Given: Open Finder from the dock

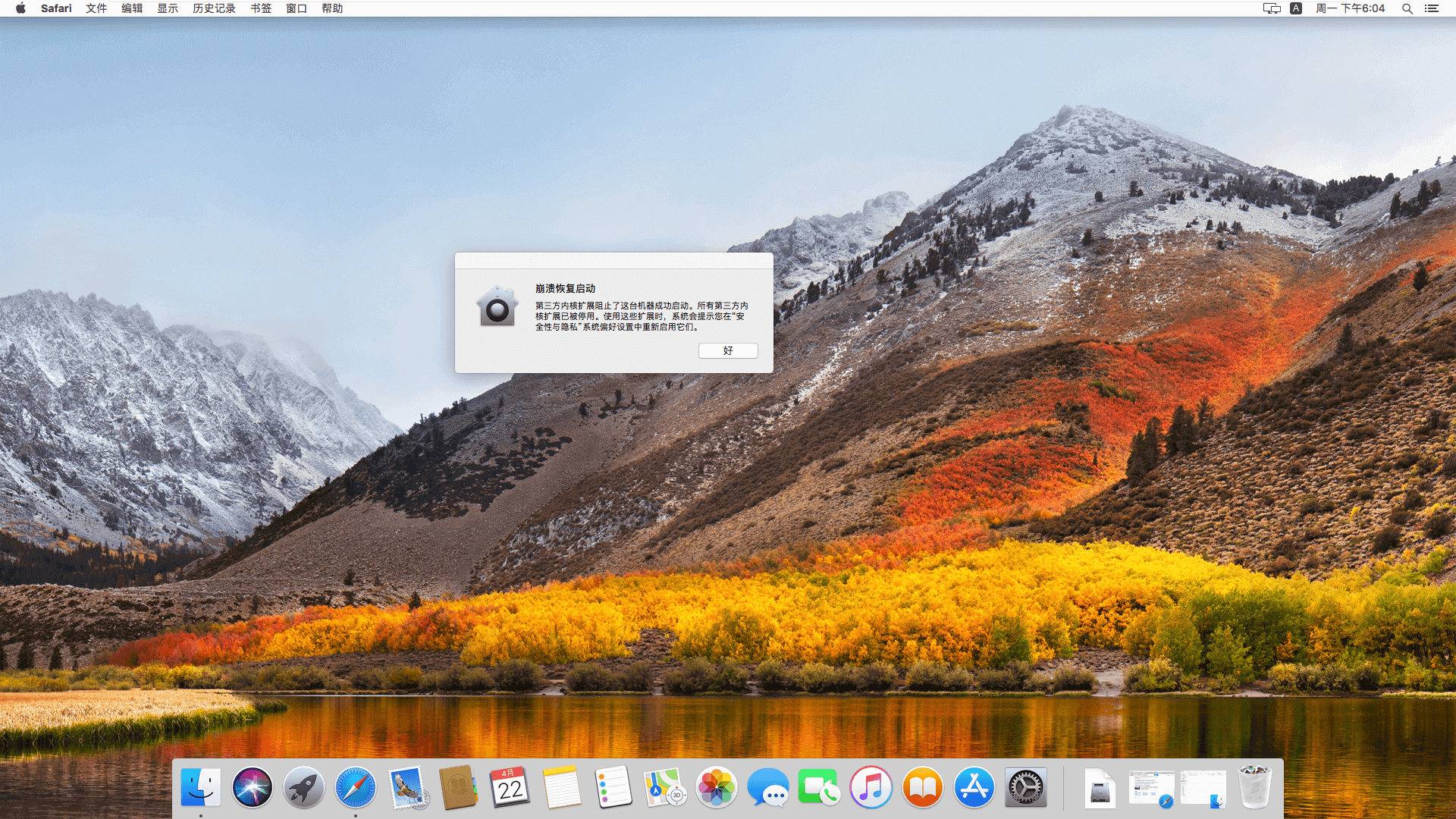Looking at the screenshot, I should coord(200,787).
